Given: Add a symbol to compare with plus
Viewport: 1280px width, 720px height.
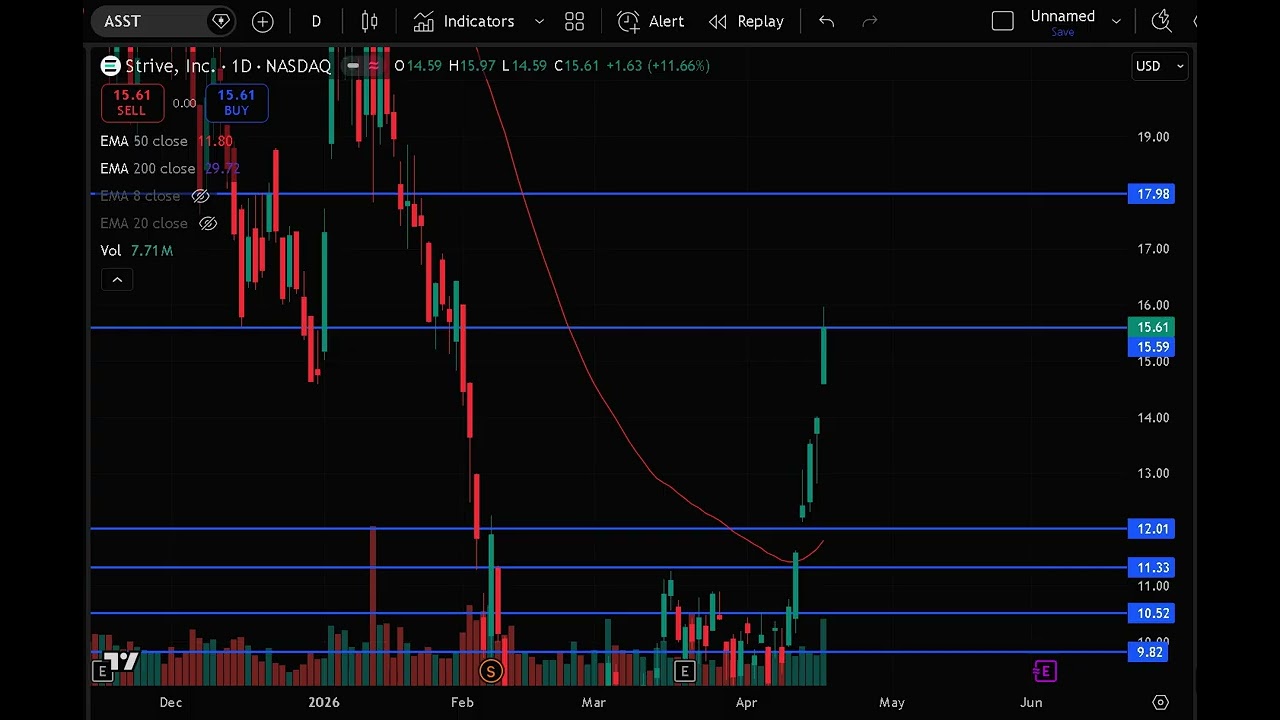Looking at the screenshot, I should [x=262, y=21].
